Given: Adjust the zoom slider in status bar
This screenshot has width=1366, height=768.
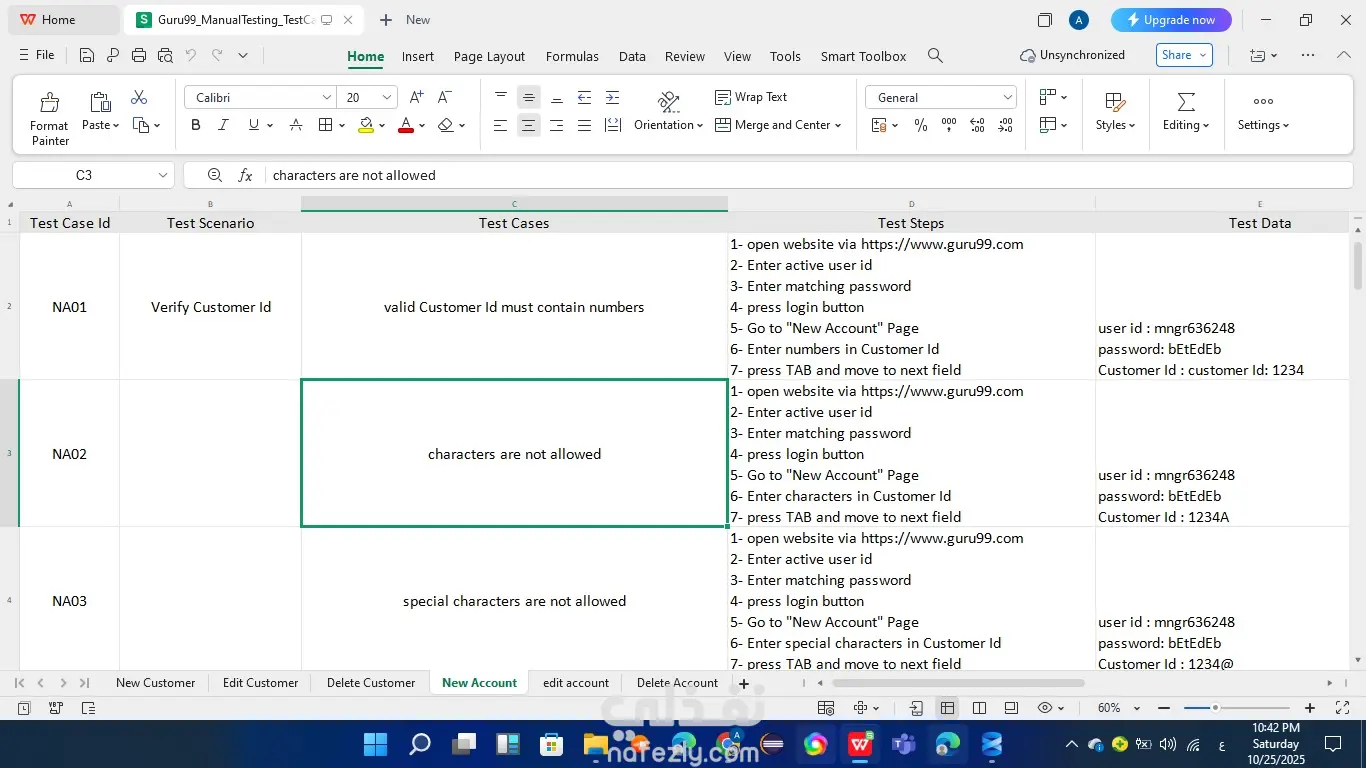Looking at the screenshot, I should tap(1215, 708).
